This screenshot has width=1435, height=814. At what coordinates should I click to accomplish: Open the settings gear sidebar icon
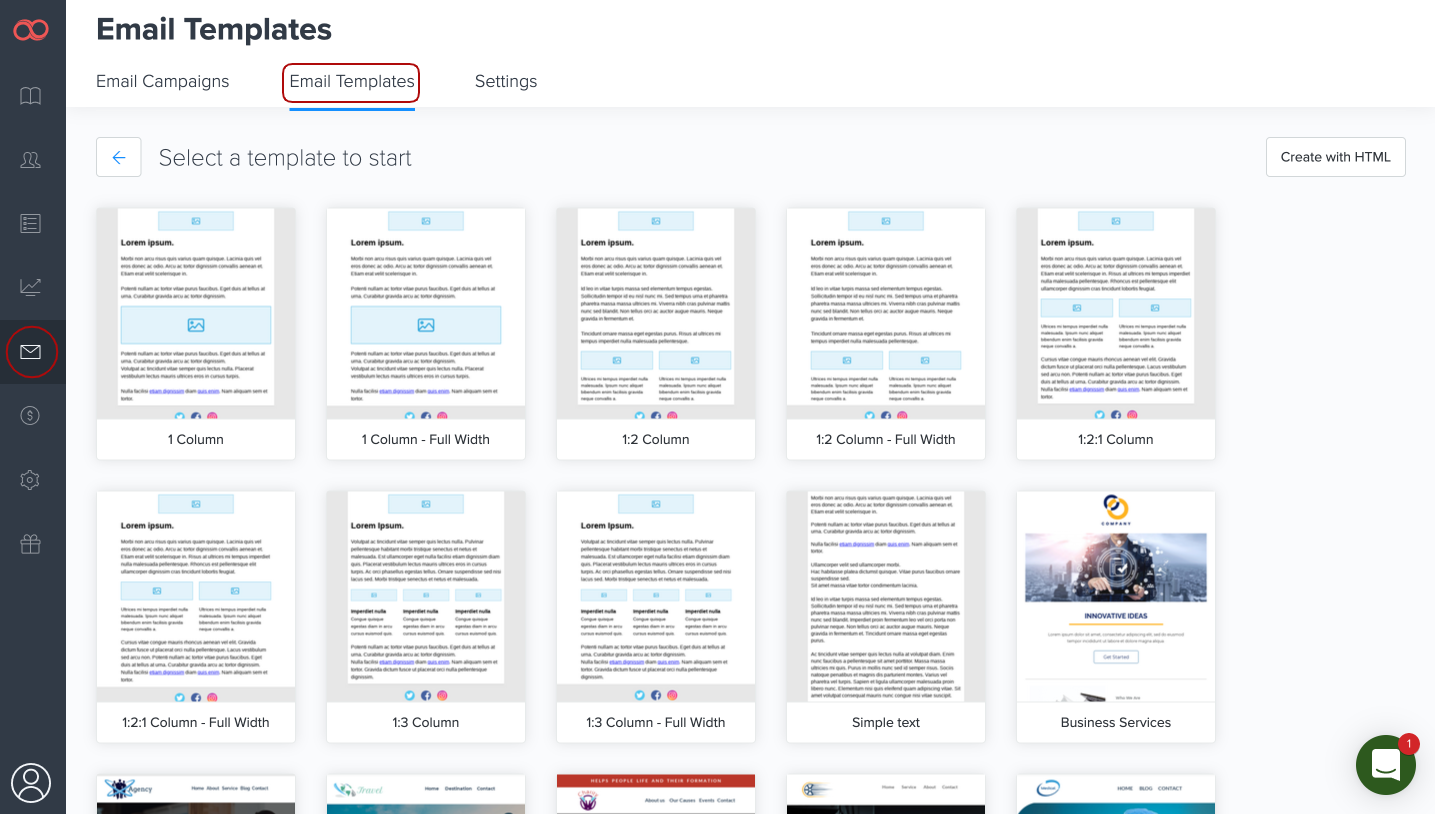pyautogui.click(x=31, y=480)
